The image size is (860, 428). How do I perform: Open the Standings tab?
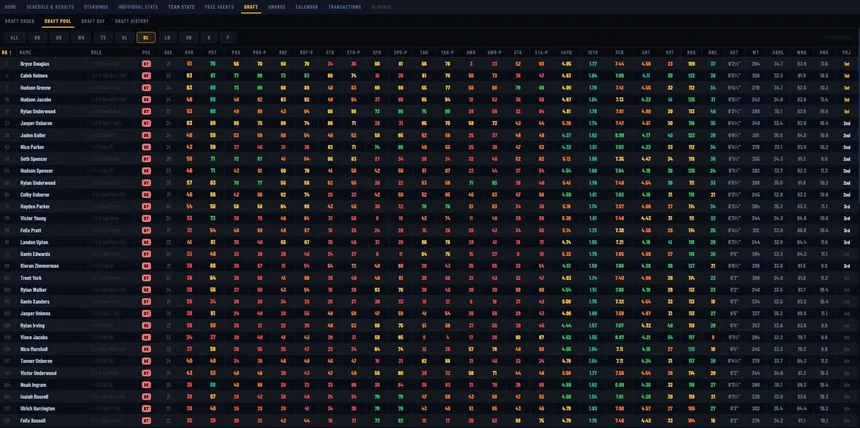coord(96,7)
